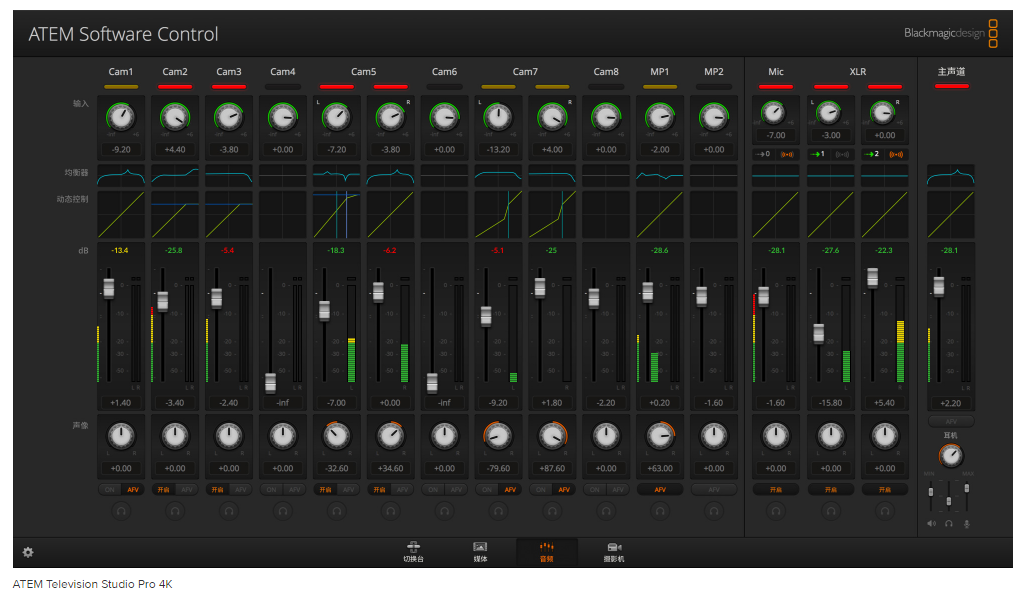Open the settings gear icon
The height and width of the screenshot is (594, 1023).
(x=28, y=552)
